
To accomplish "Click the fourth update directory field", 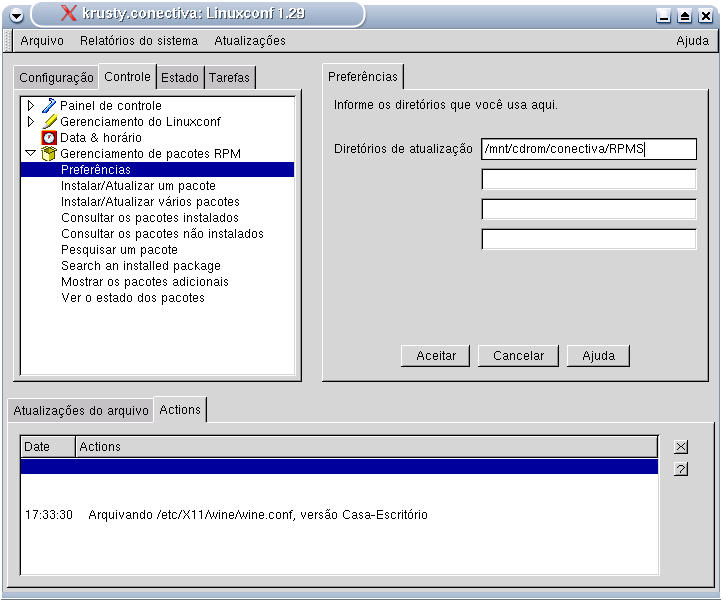I will tap(589, 239).
